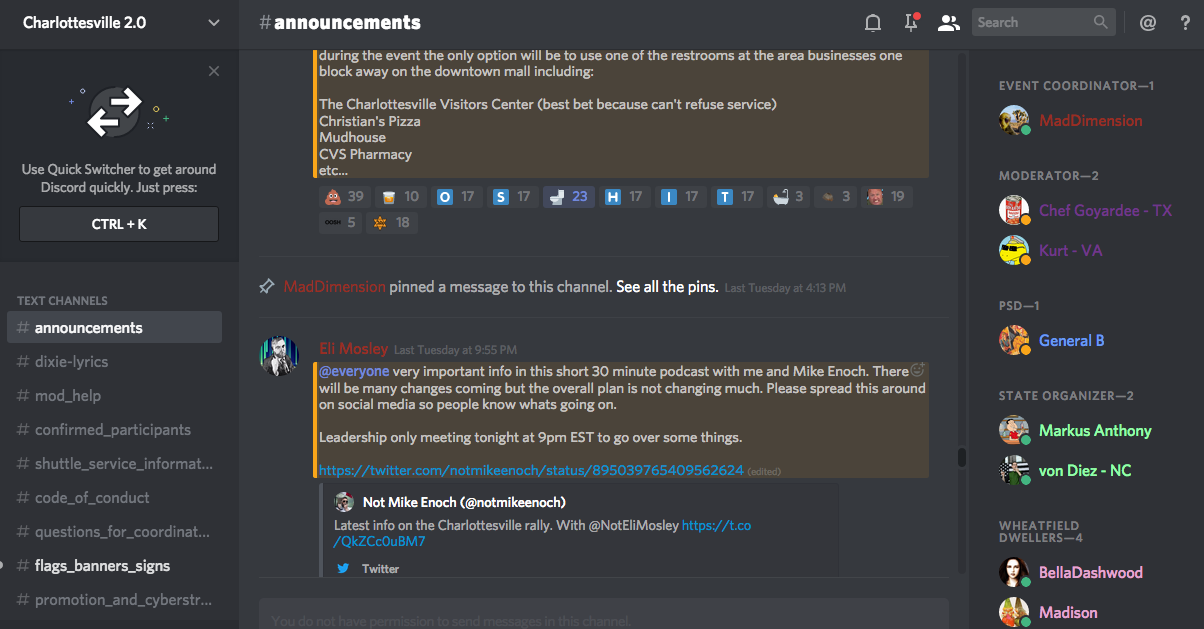The height and width of the screenshot is (629, 1204).
Task: Open mentions with the @ icon
Action: tap(1148, 22)
